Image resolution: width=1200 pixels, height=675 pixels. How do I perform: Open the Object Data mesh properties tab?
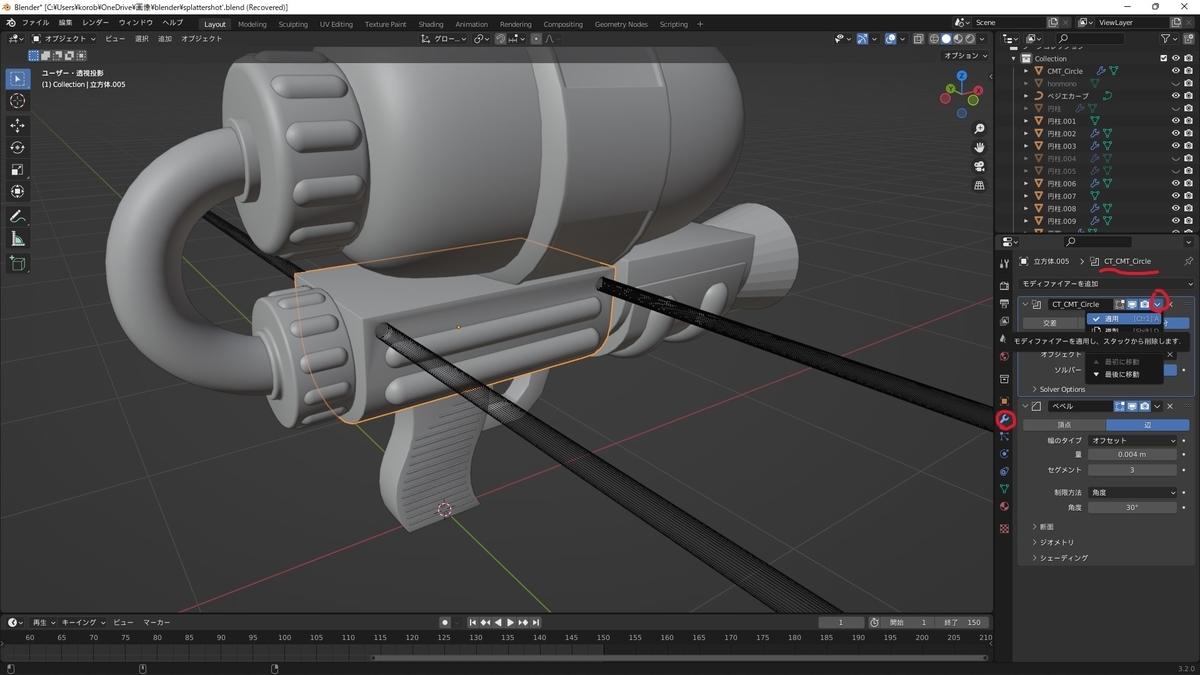(1005, 488)
